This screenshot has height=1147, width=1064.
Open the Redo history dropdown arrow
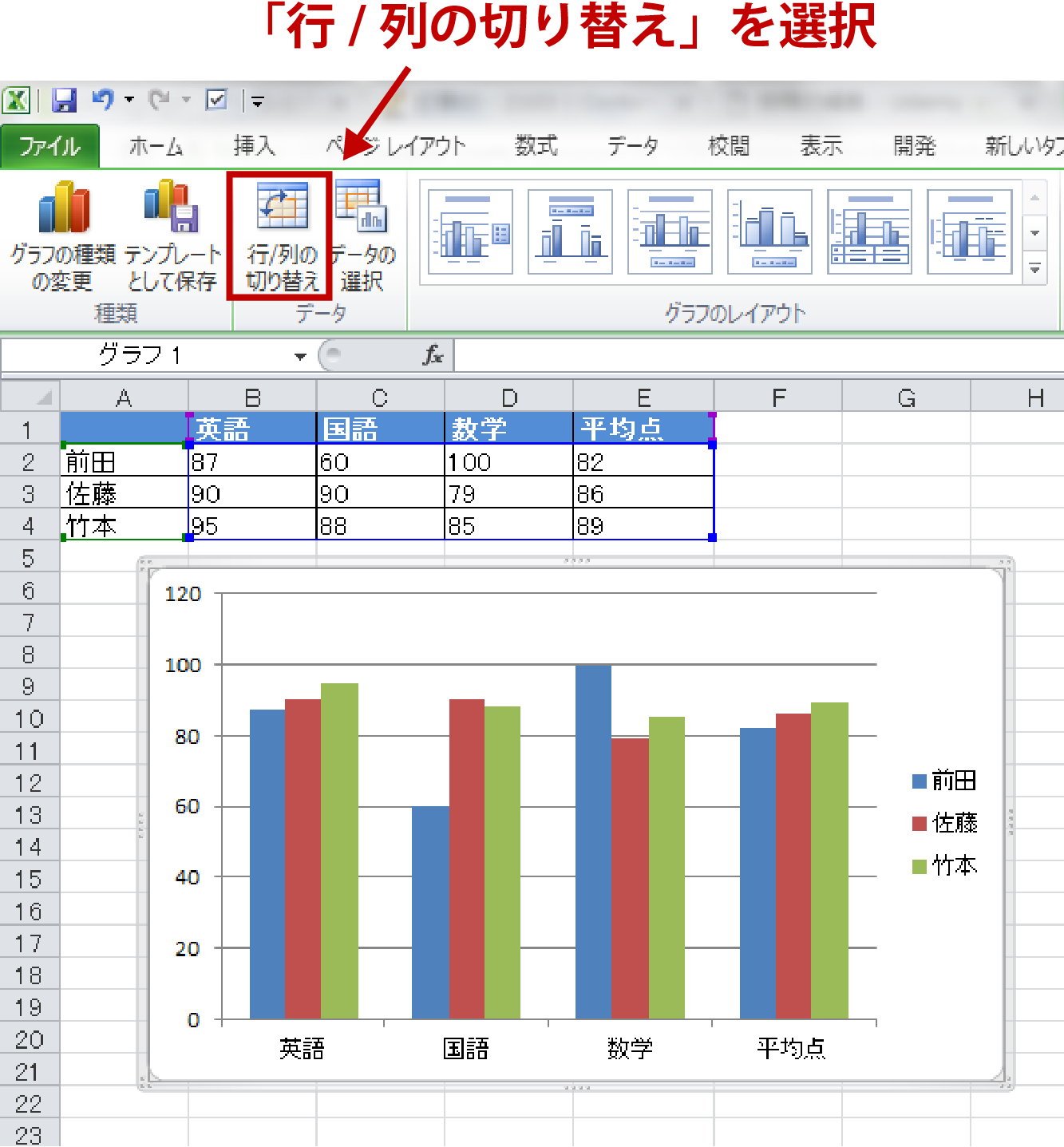point(186,101)
